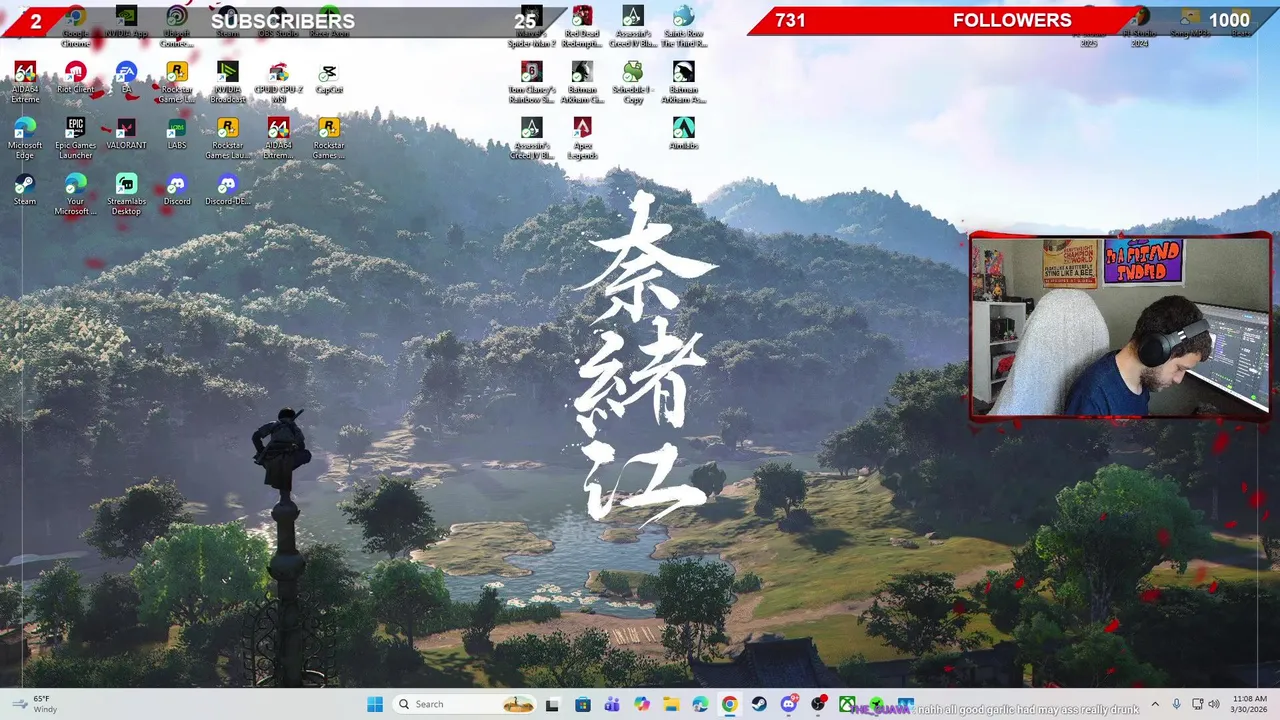The image size is (1280, 720).
Task: Open the 65°F Windy weather widget
Action: pyautogui.click(x=34, y=704)
